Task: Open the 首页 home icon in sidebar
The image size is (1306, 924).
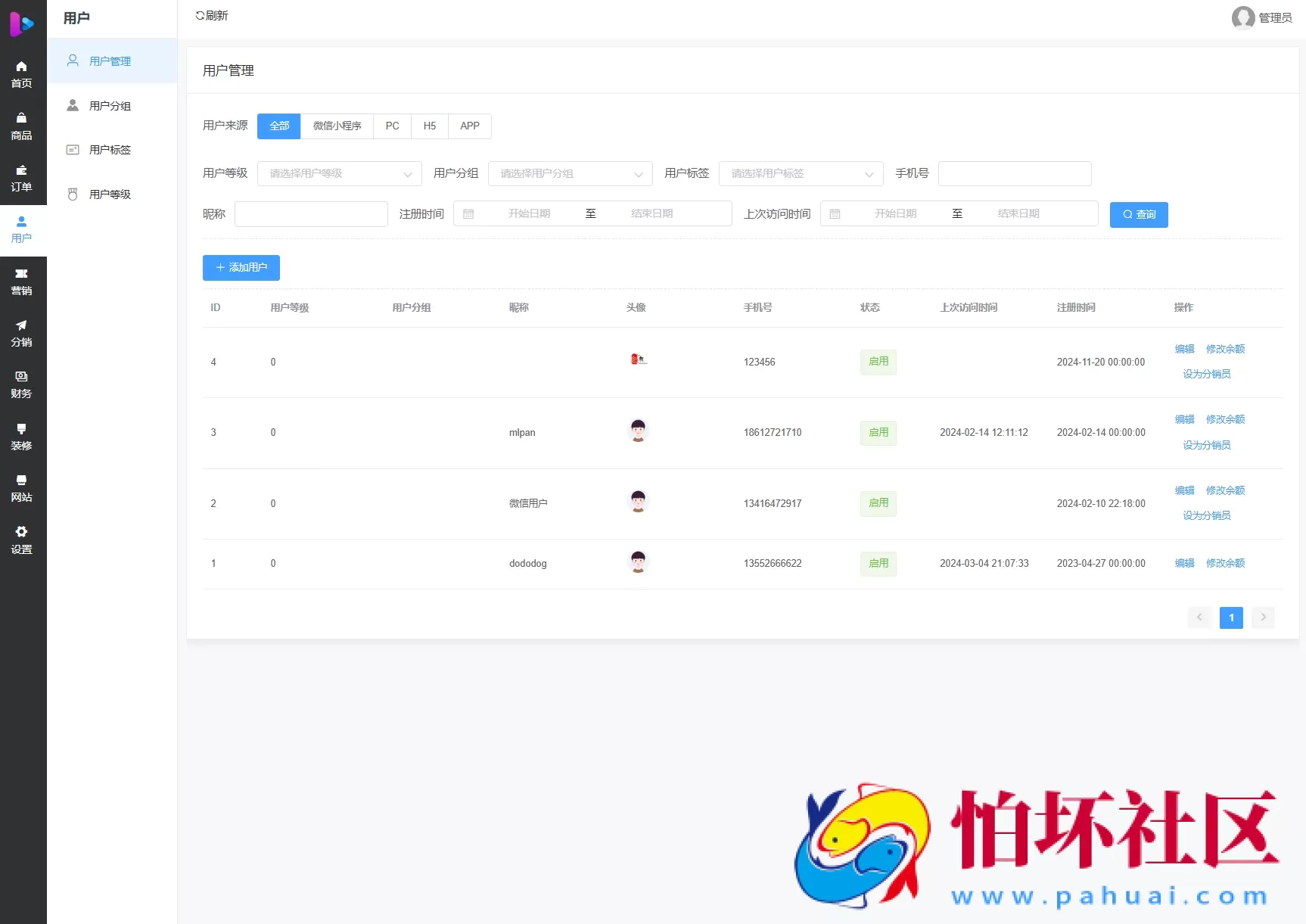Action: tap(21, 67)
